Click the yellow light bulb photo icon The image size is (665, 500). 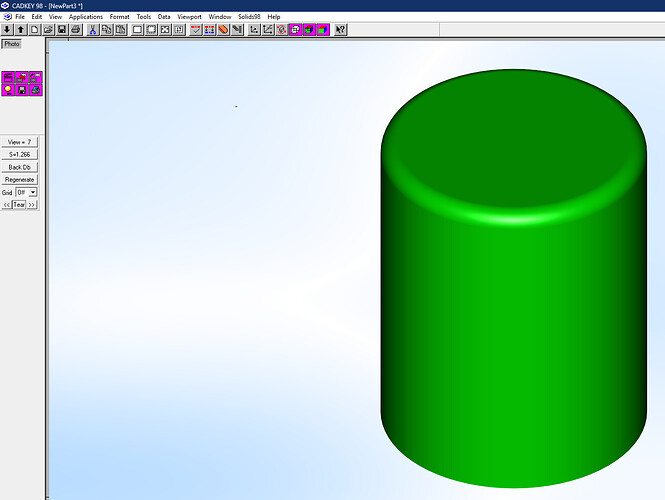pyautogui.click(x=8, y=90)
